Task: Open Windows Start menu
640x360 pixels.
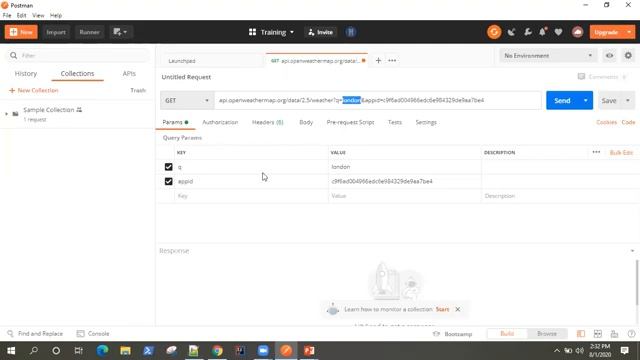Action: pos(11,351)
